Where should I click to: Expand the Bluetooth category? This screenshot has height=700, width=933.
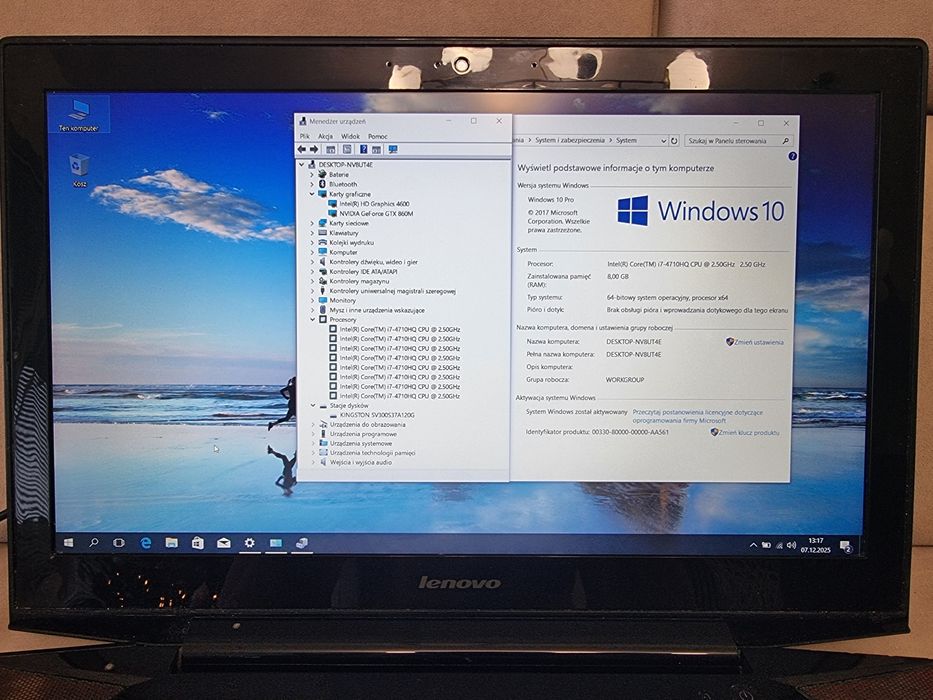[312, 184]
